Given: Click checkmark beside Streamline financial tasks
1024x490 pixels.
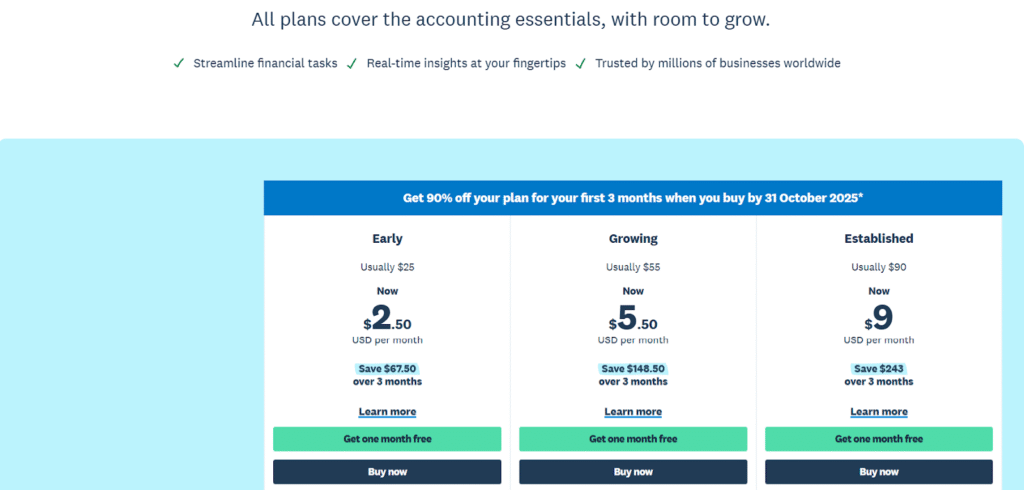Looking at the screenshot, I should (x=179, y=63).
